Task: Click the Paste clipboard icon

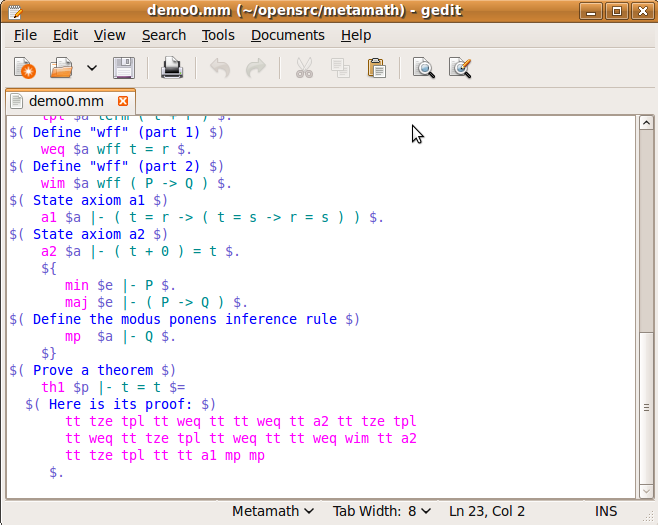Action: click(376, 68)
